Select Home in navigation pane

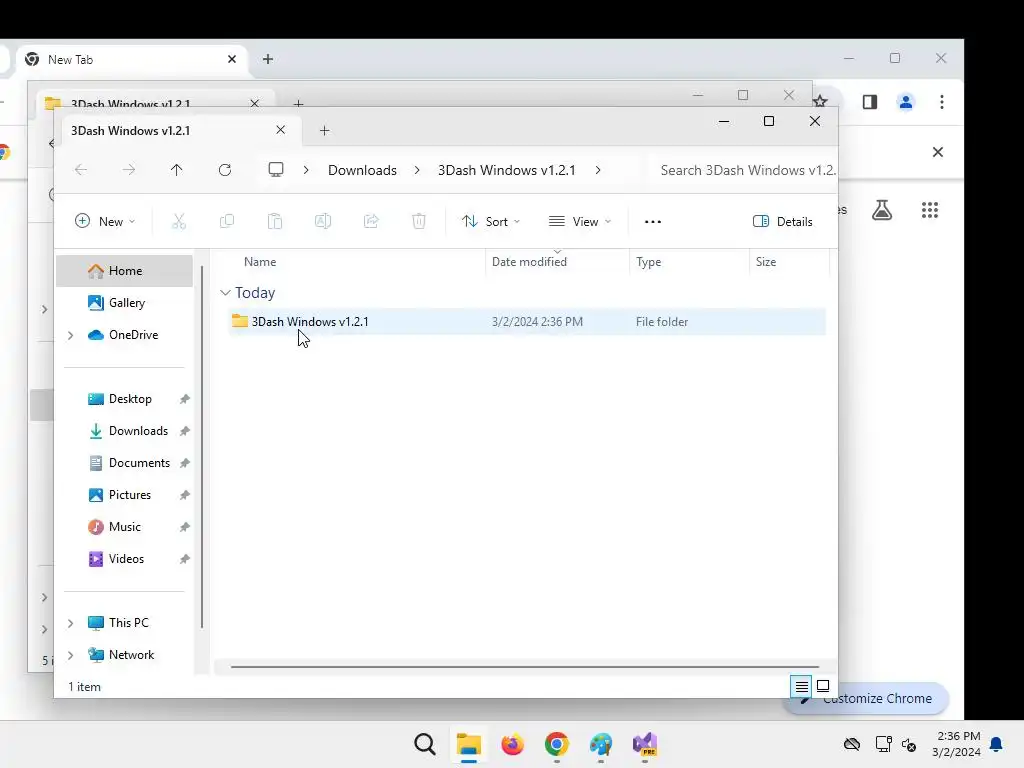click(125, 270)
